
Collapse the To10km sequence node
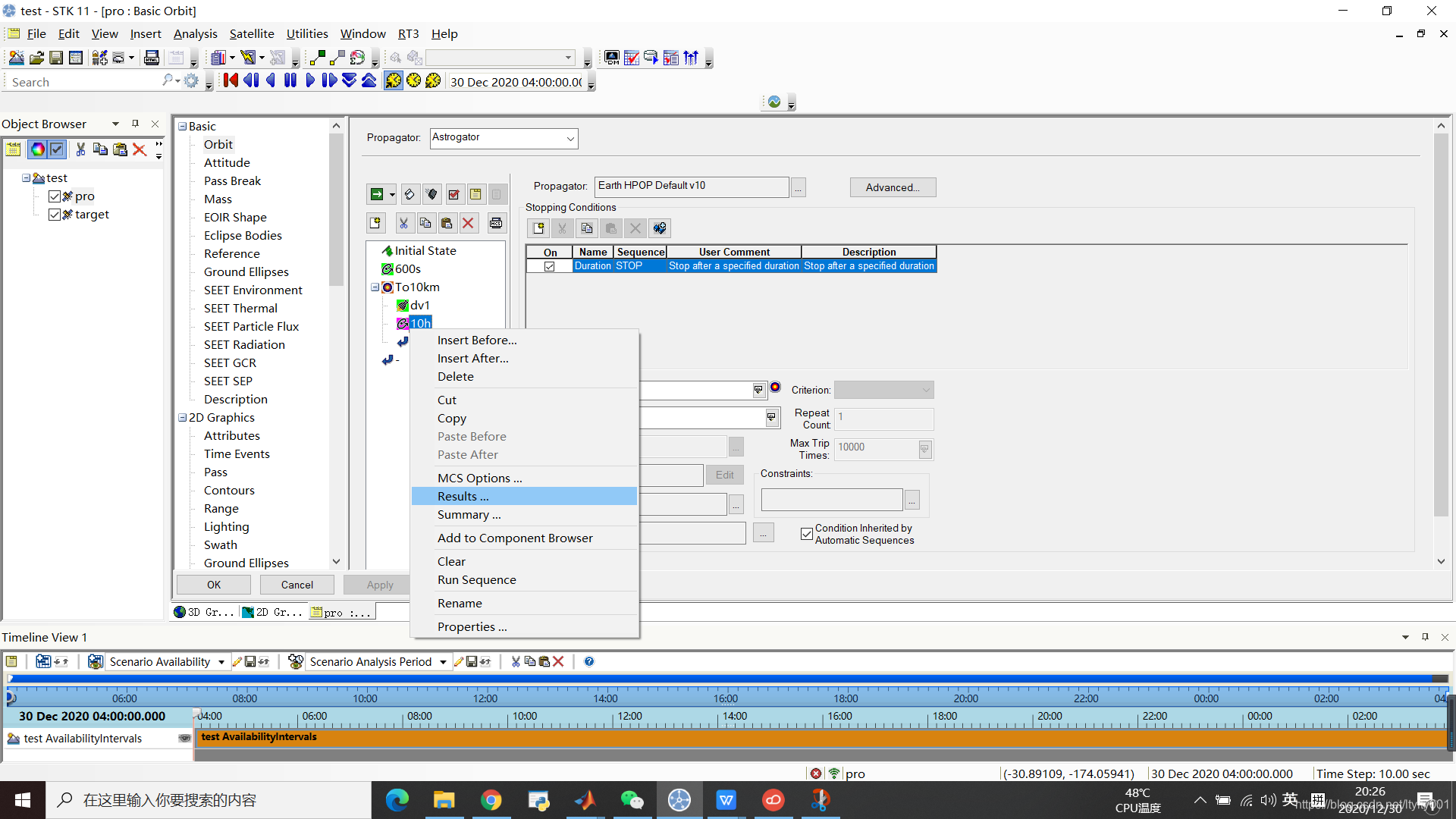pyautogui.click(x=375, y=287)
